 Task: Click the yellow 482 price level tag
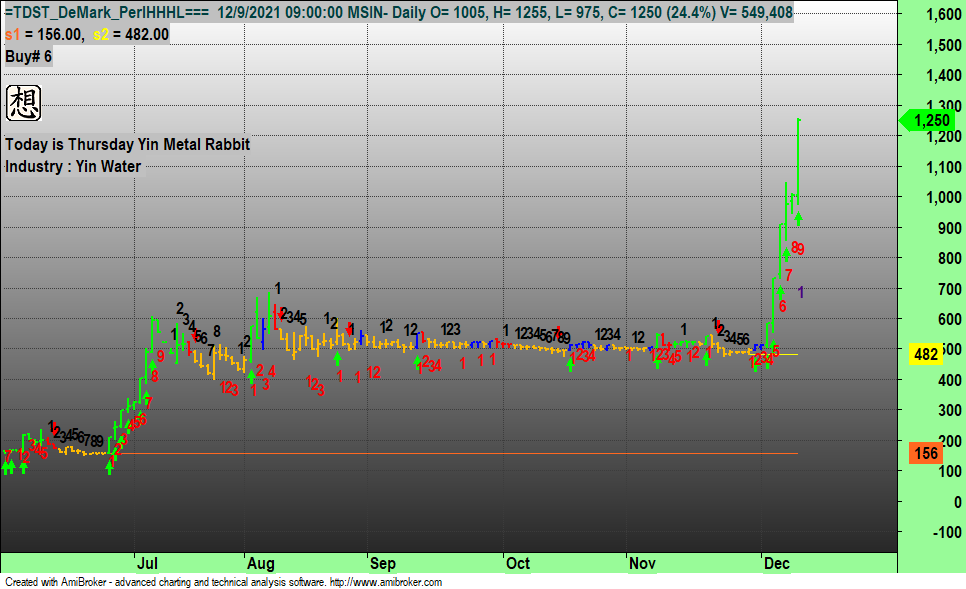coord(925,354)
